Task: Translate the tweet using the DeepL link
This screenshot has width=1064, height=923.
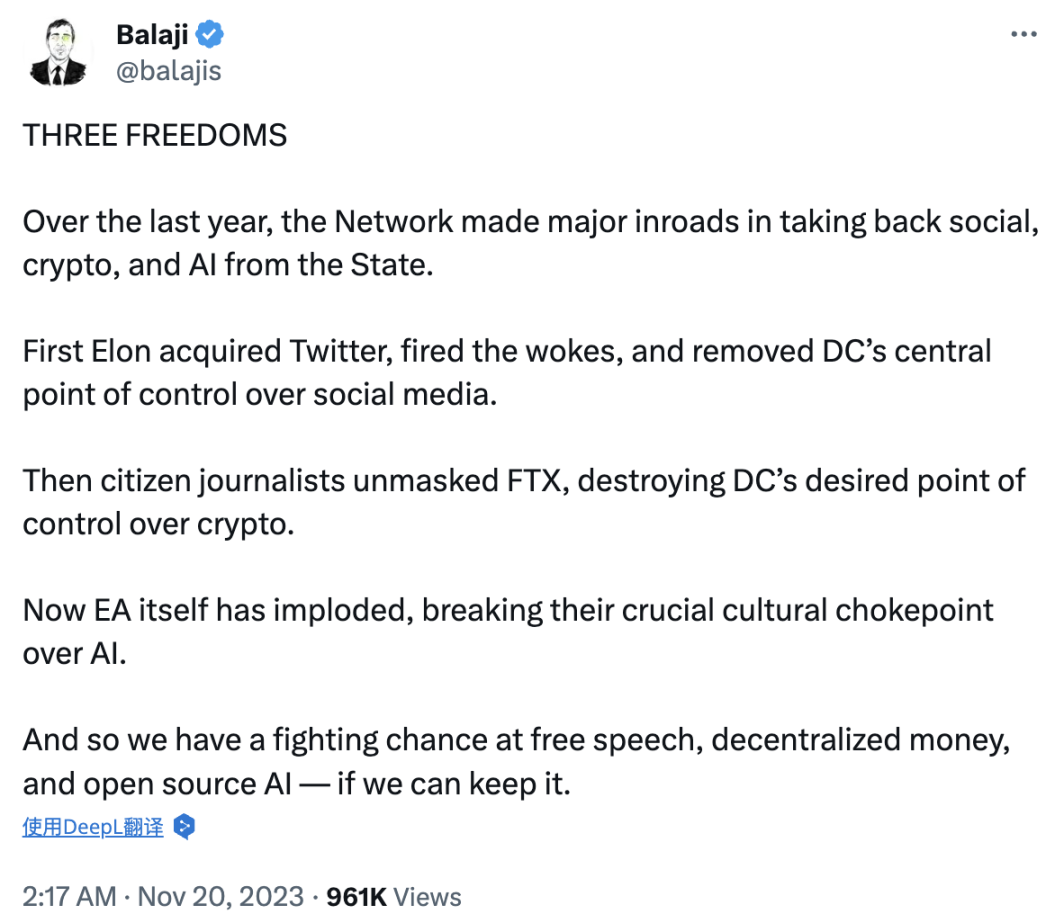Action: pyautogui.click(x=93, y=827)
